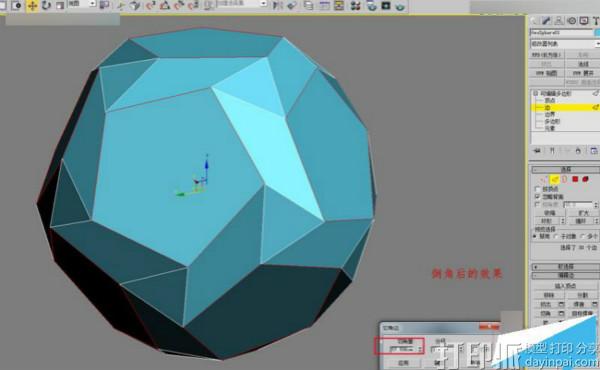600x370 pixels.
Task: Open the reference coordinate system dropdown
Action: [x=82, y=4]
